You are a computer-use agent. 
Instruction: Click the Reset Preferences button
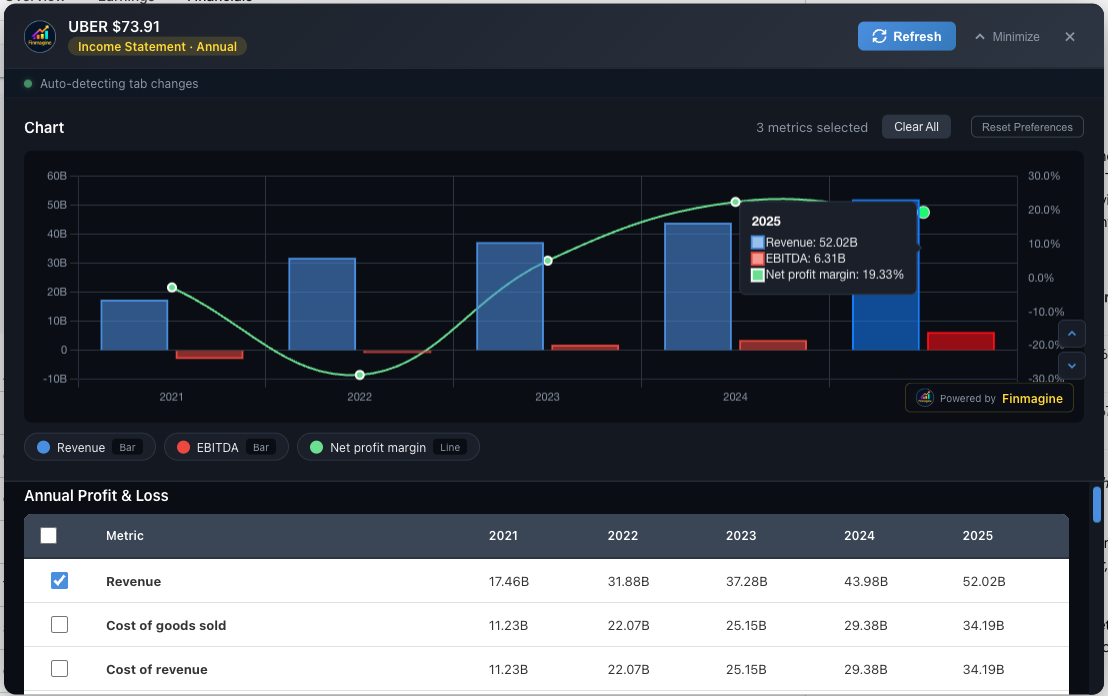(1027, 127)
